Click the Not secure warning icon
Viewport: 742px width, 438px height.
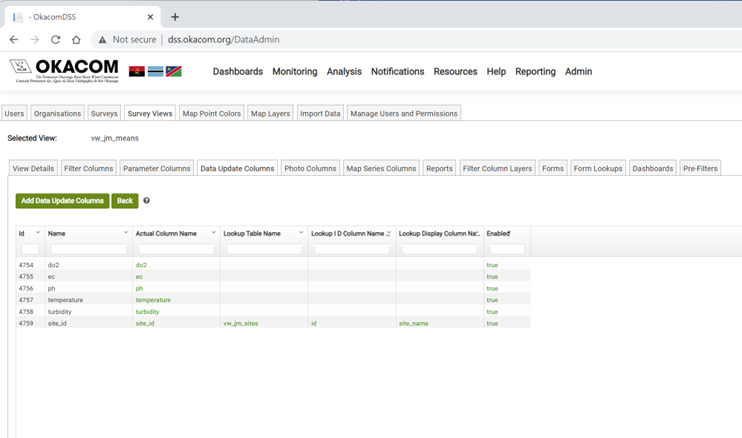(x=102, y=40)
